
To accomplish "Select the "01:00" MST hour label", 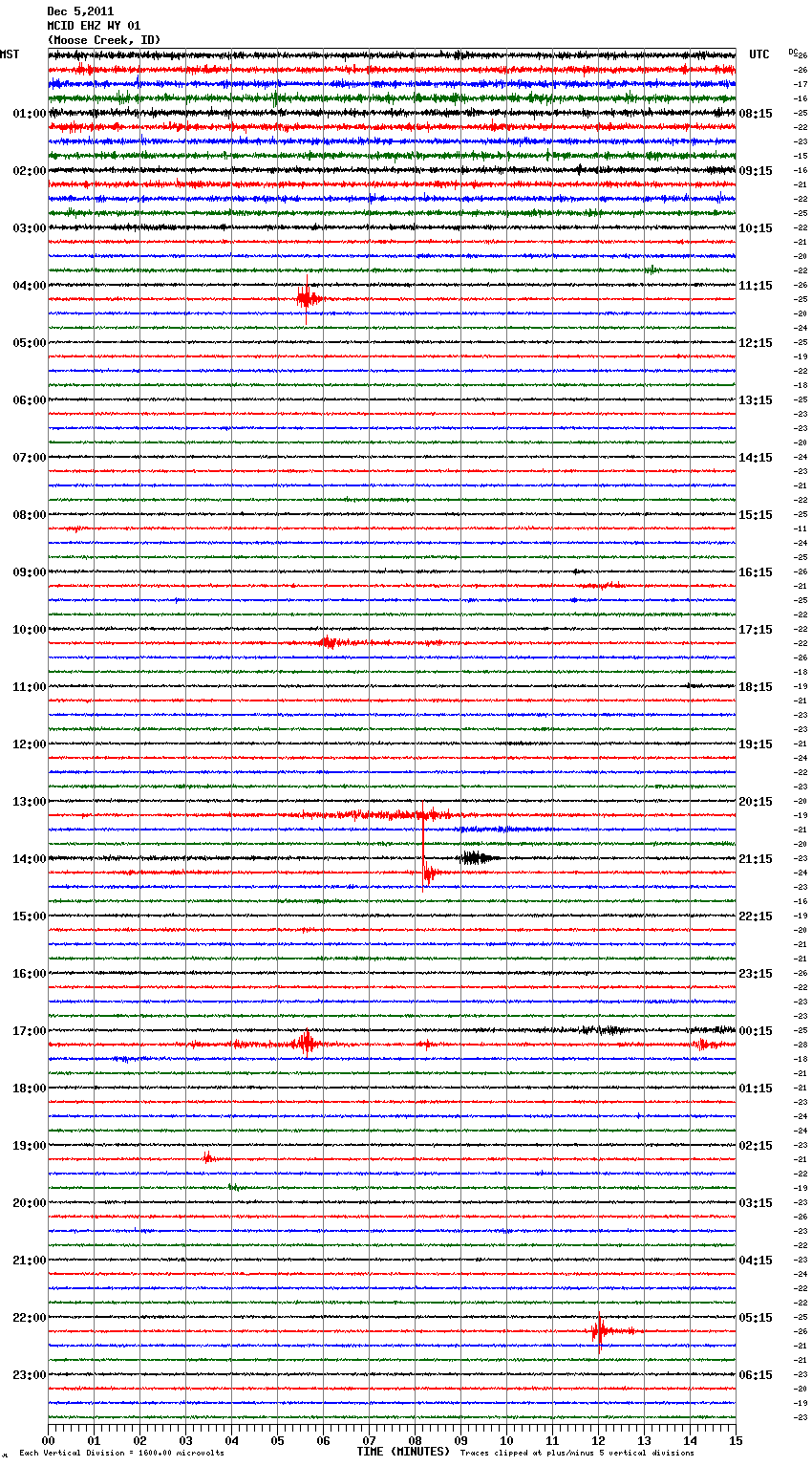I will coord(30,114).
